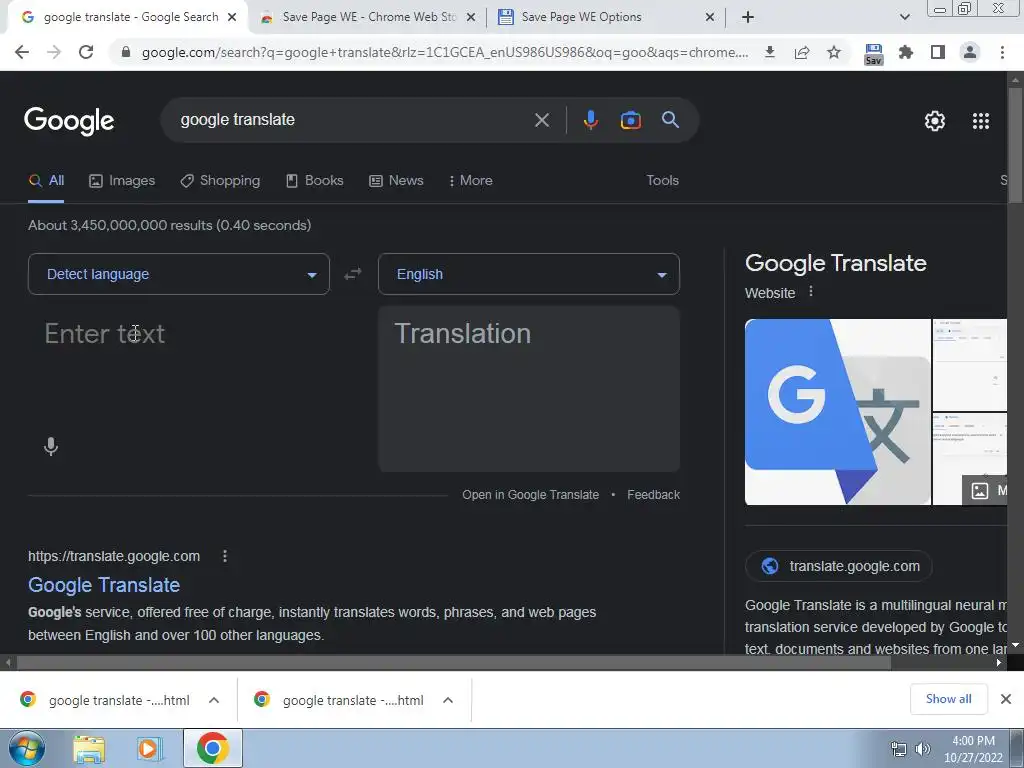The width and height of the screenshot is (1024, 768).
Task: Click the address bar URL
Action: pyautogui.click(x=445, y=52)
